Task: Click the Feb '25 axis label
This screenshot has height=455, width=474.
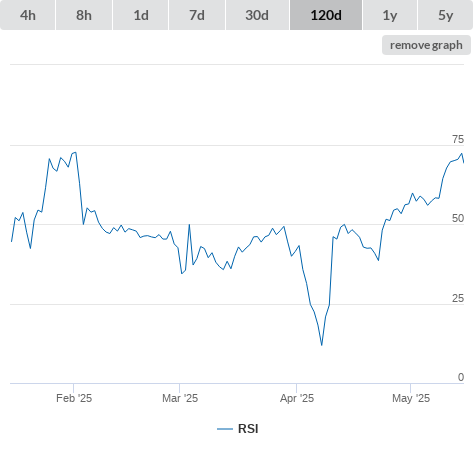Action: coord(74,398)
